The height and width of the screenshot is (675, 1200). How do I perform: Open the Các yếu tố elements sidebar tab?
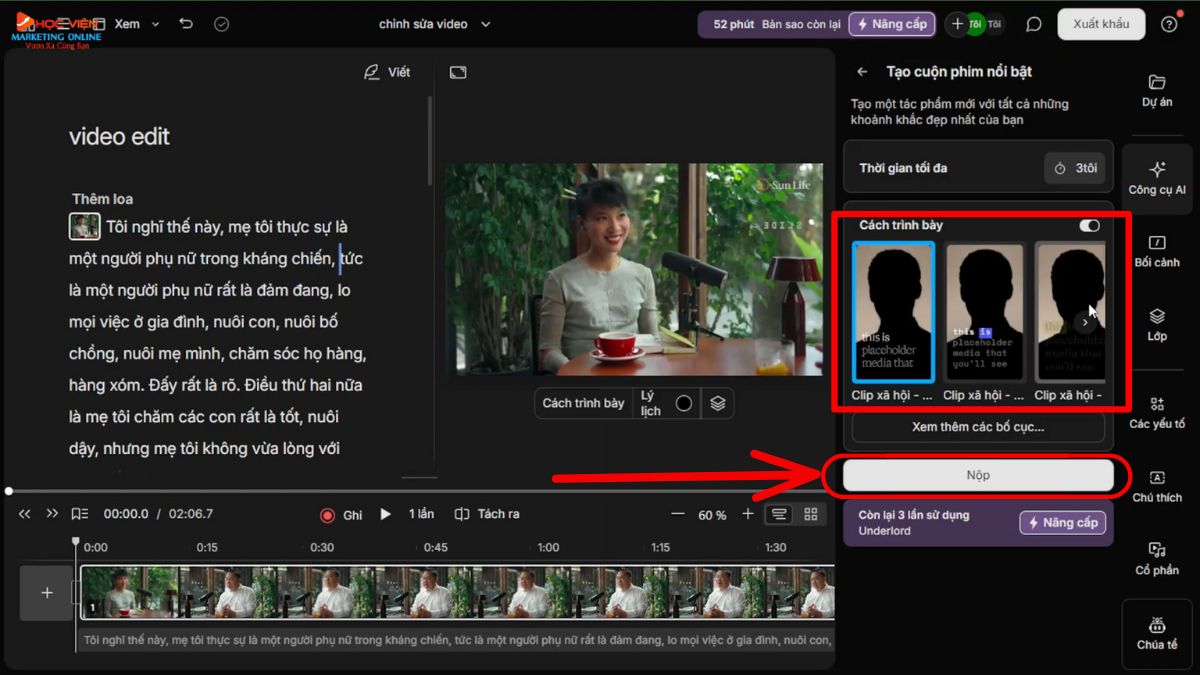(x=1157, y=412)
